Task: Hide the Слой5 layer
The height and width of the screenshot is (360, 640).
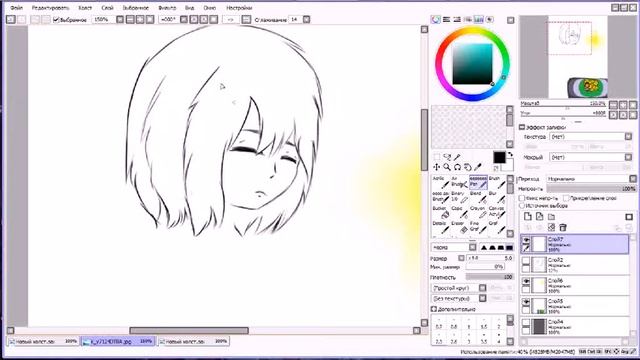Action: [x=526, y=302]
